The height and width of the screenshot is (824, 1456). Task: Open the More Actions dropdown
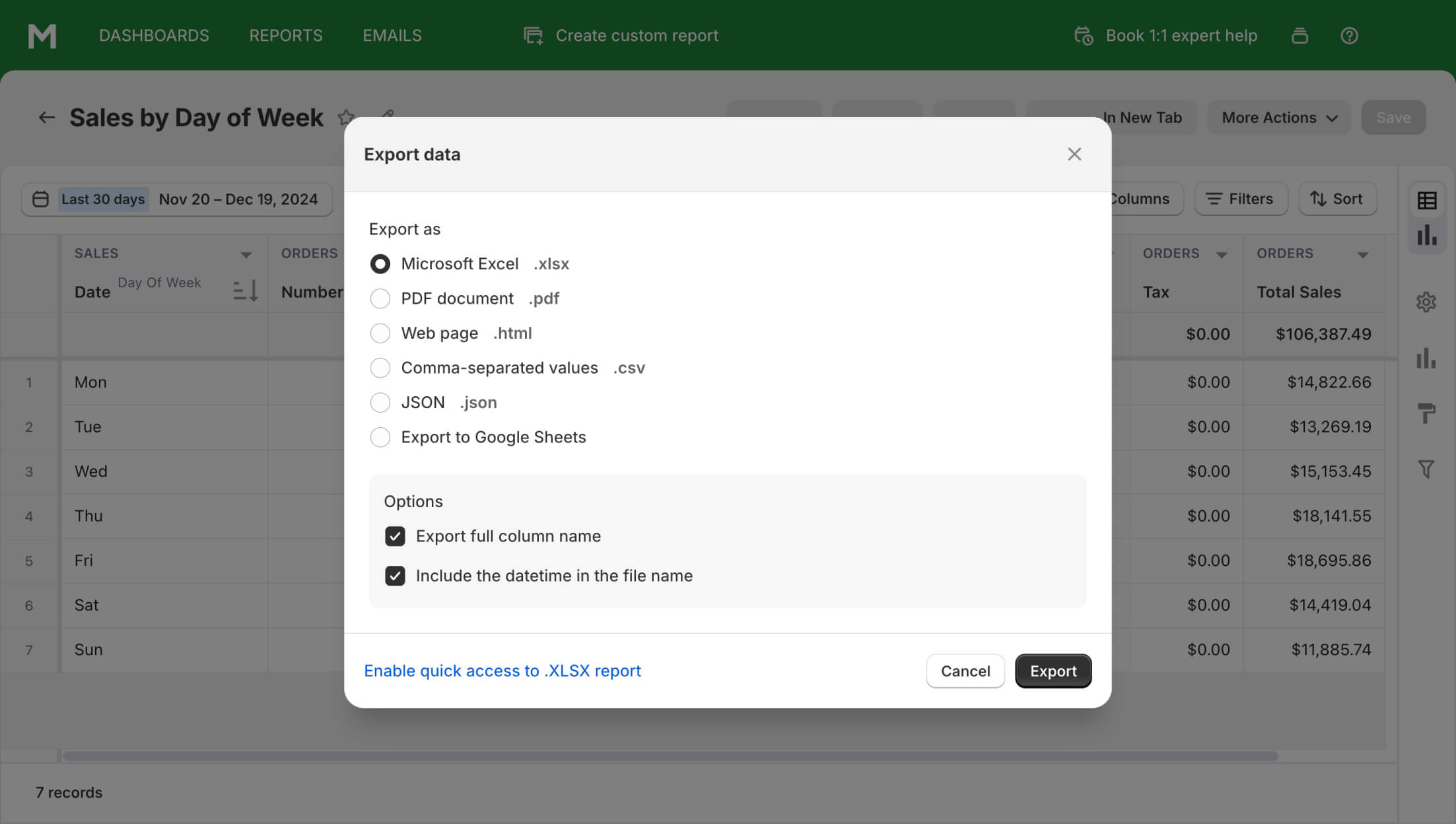pyautogui.click(x=1278, y=117)
